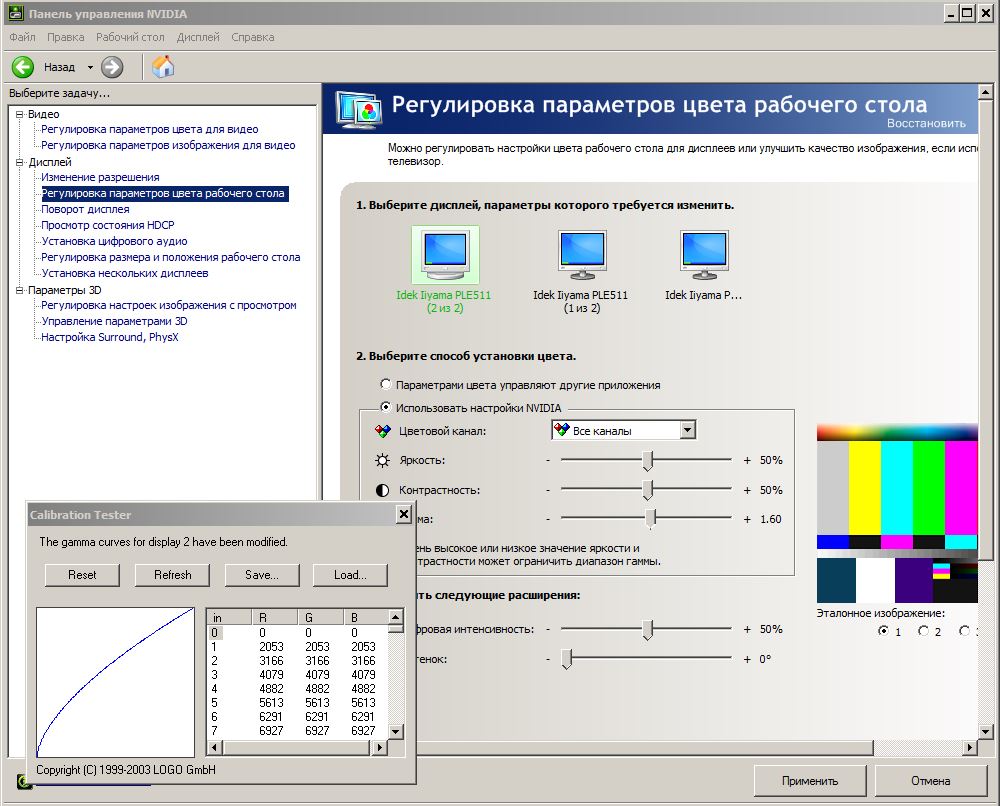1000x806 pixels.
Task: Select the Idek Iiyama PLE511 (2 из 2) monitor icon
Action: 445,255
